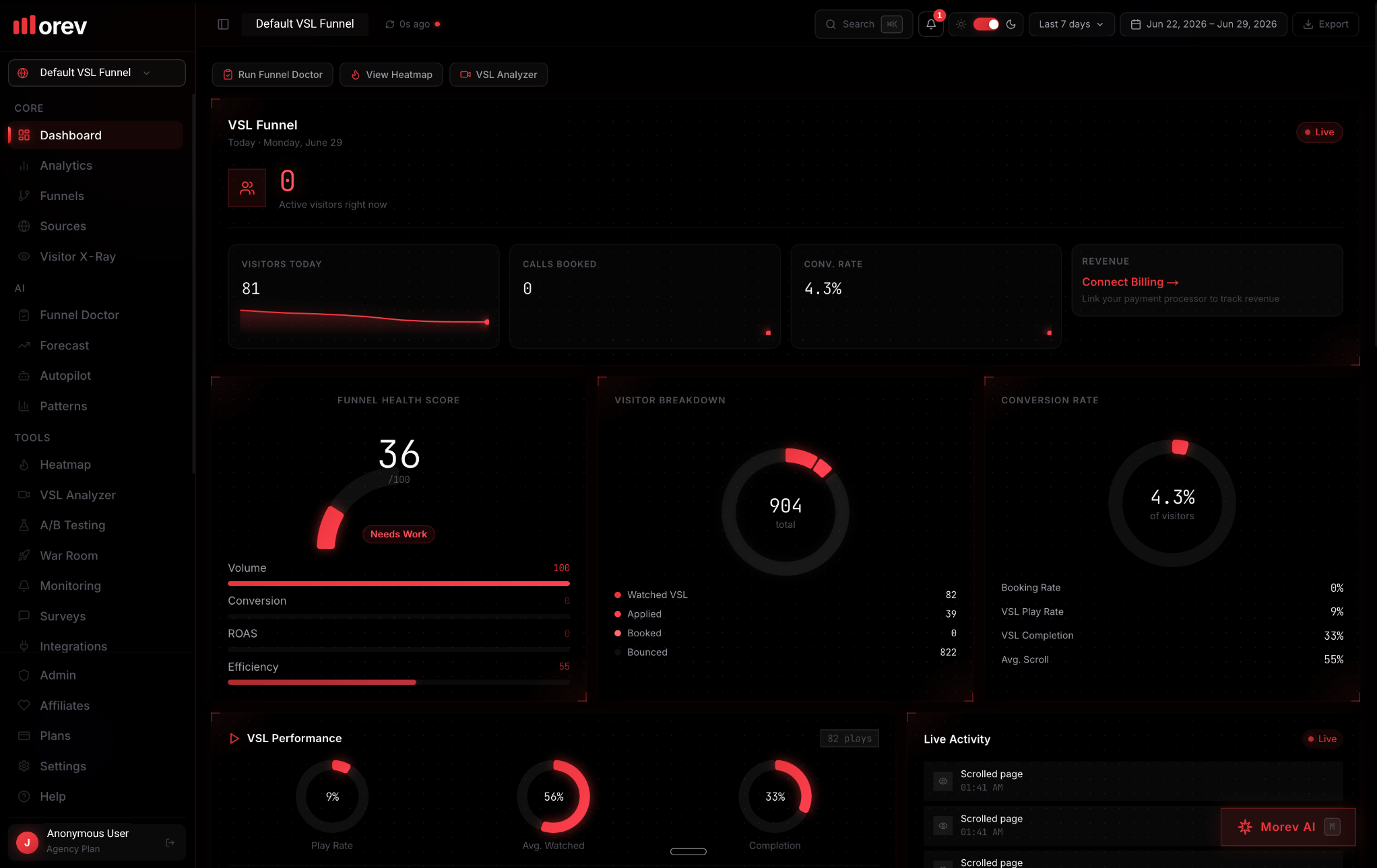Click the Volume progress bar

coord(399,583)
